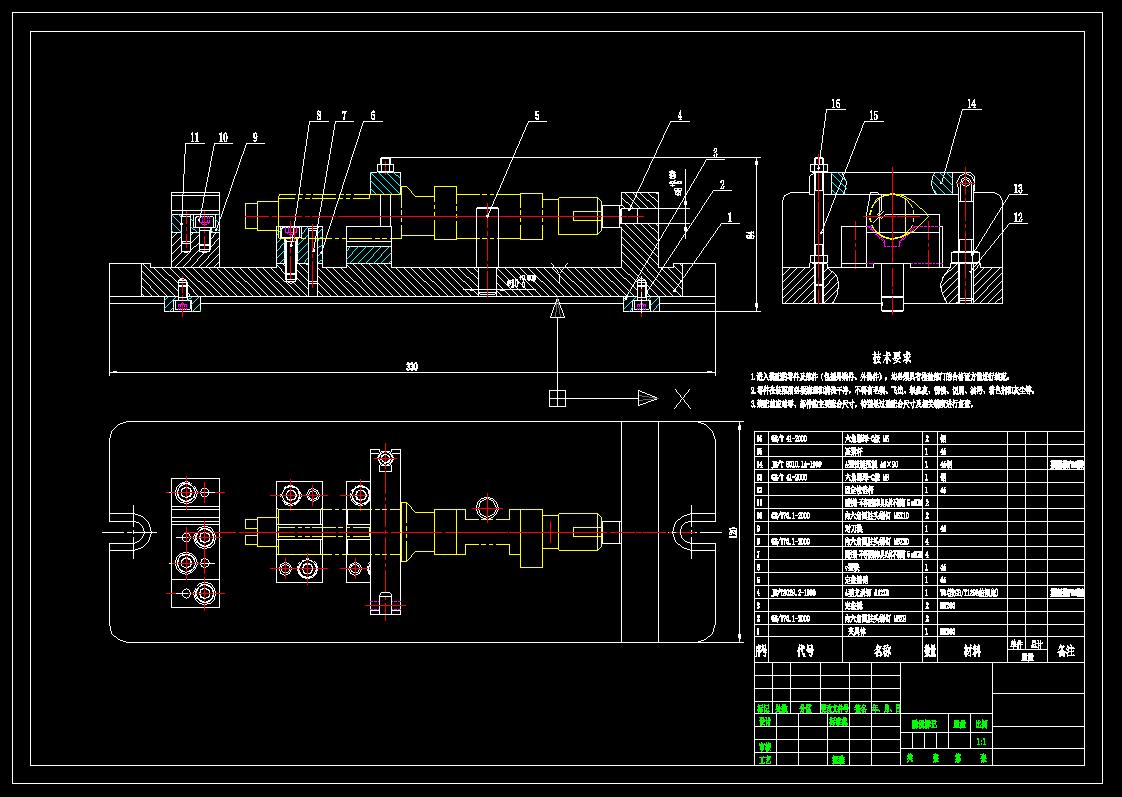This screenshot has width=1122, height=797.
Task: Select the part callout number 2
Action: (722, 185)
